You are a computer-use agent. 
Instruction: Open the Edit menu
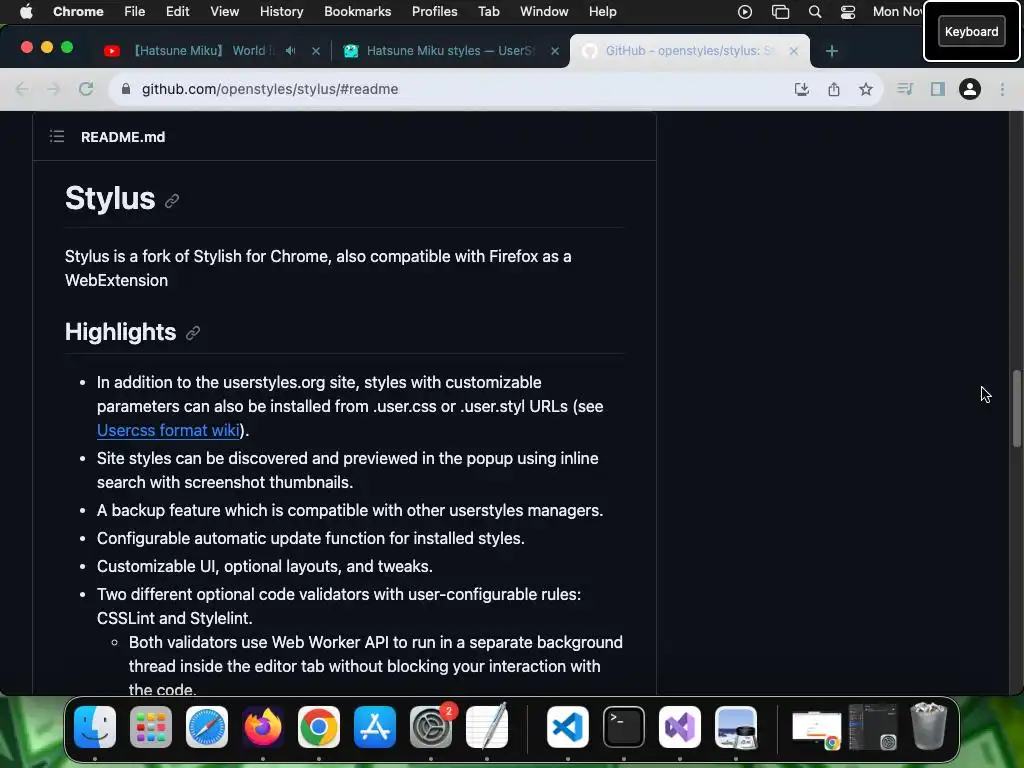tap(177, 12)
